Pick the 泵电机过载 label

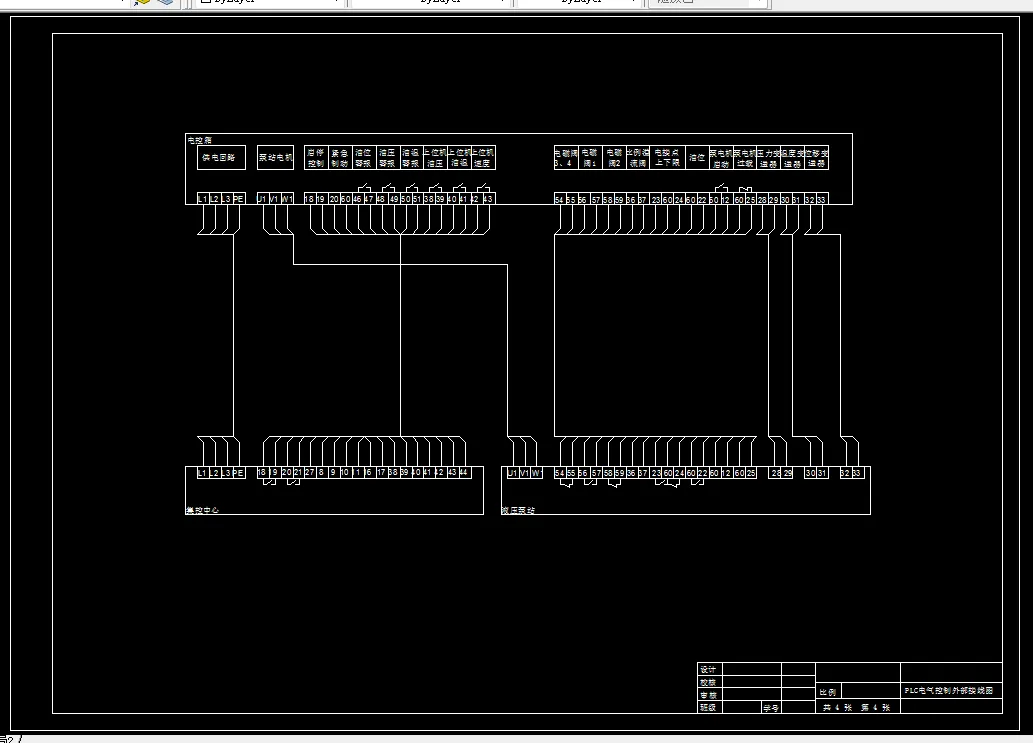[x=745, y=157]
